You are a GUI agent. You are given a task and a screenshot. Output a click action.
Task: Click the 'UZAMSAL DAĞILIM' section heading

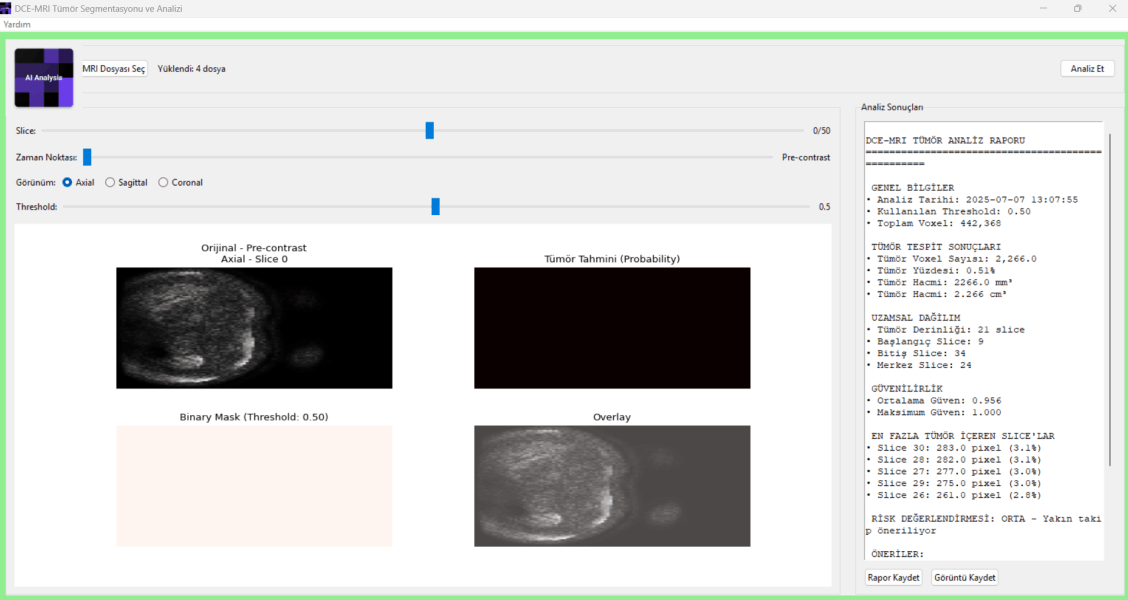pyautogui.click(x=916, y=318)
